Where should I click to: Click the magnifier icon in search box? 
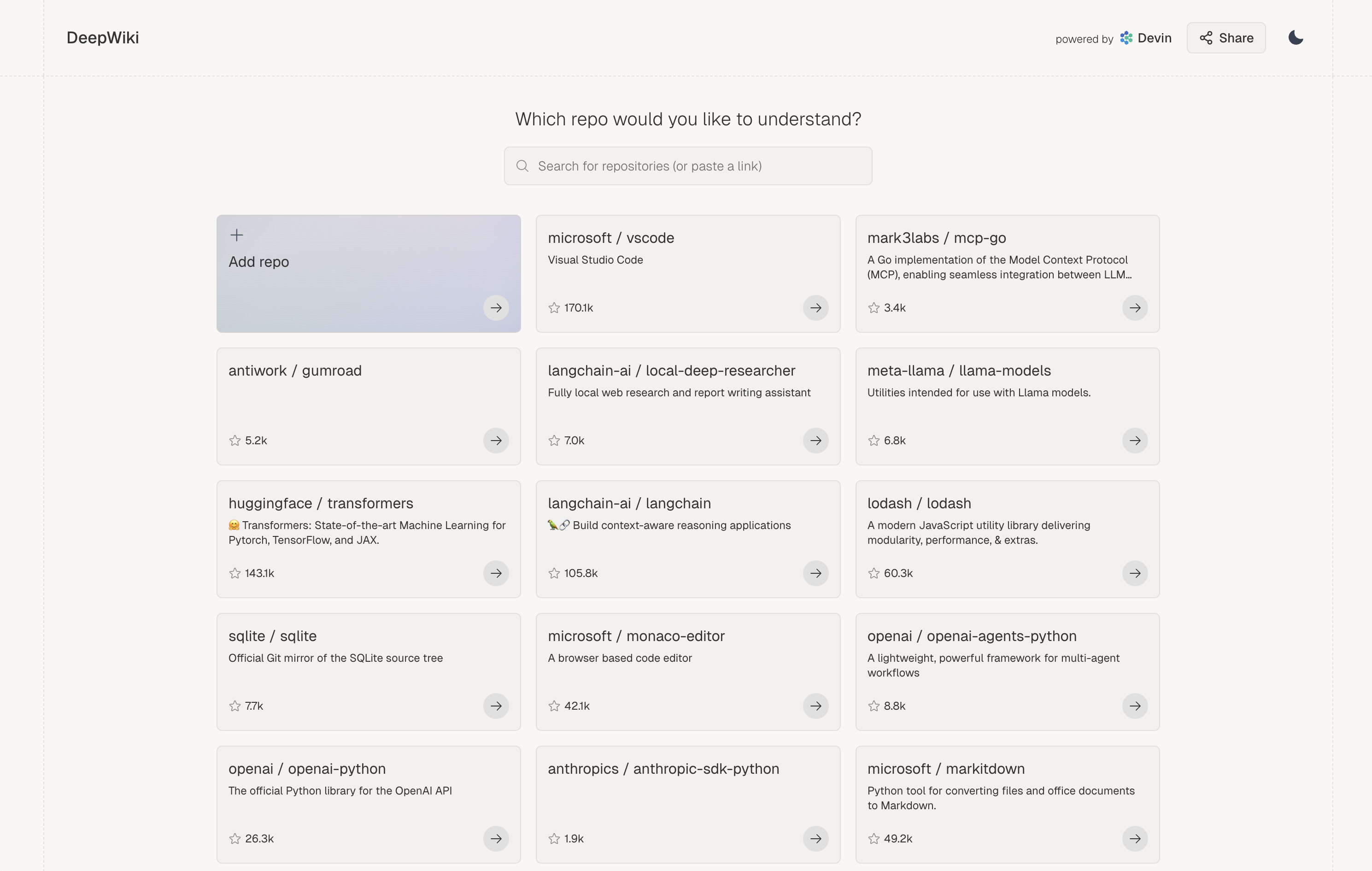522,166
